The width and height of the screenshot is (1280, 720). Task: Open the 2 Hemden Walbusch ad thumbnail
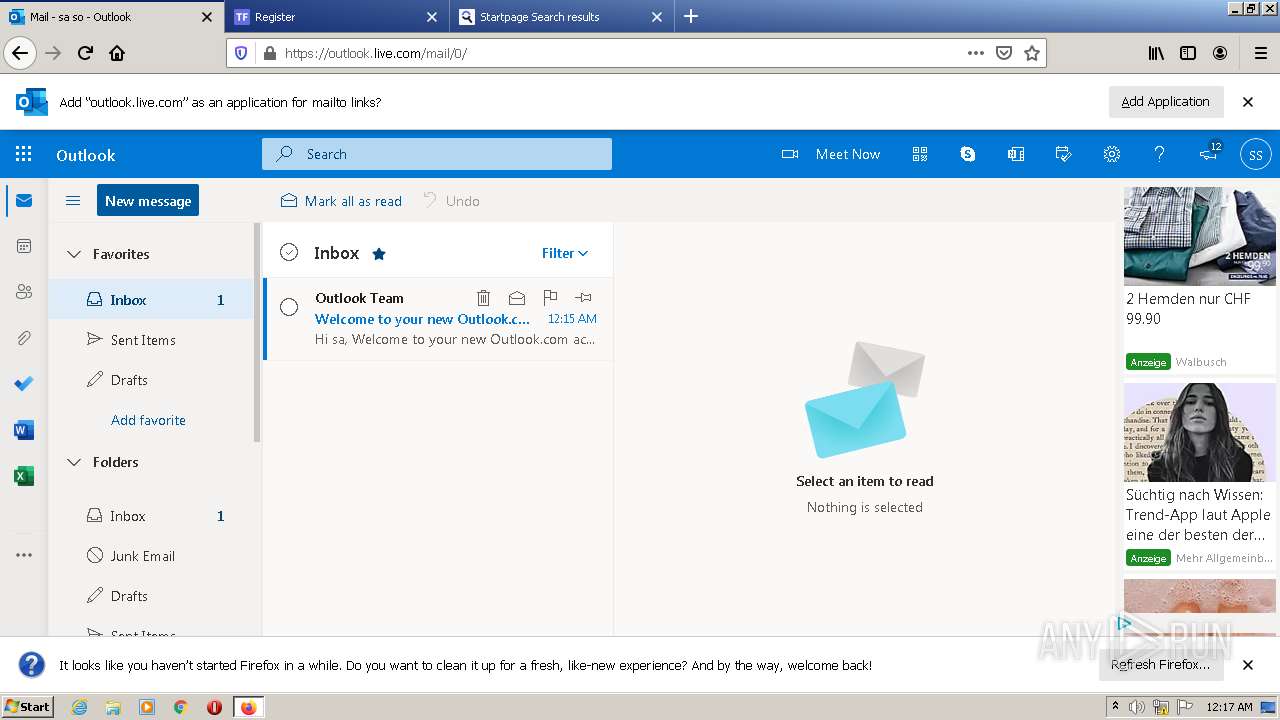pyautogui.click(x=1200, y=236)
